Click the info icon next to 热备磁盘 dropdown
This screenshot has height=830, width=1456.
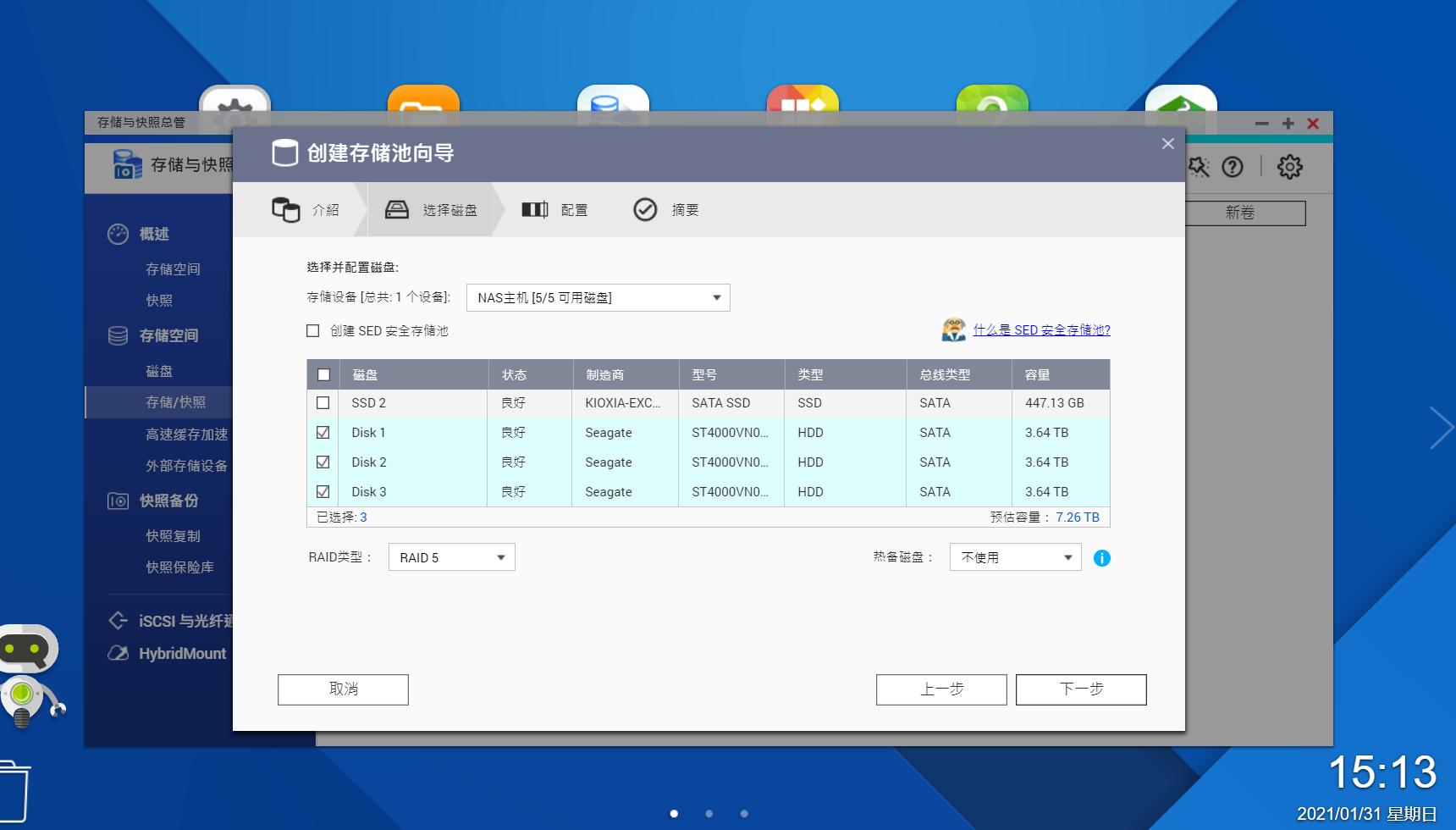tap(1101, 557)
